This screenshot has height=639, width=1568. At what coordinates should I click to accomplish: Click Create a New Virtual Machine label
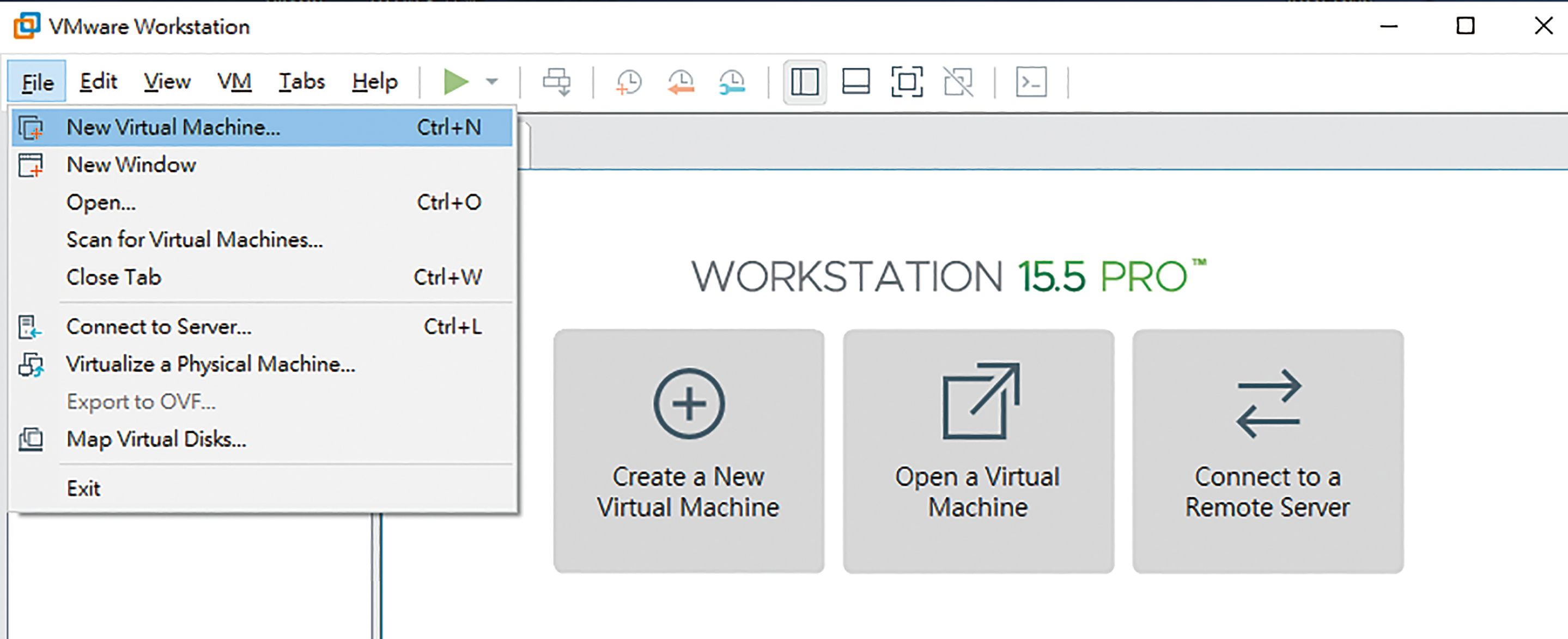689,492
